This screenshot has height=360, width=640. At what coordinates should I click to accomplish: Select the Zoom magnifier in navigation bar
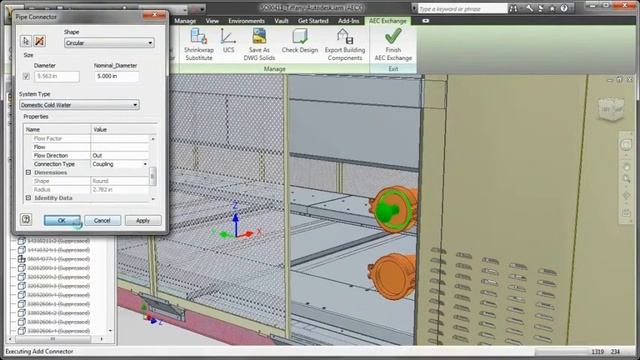[x=626, y=179]
